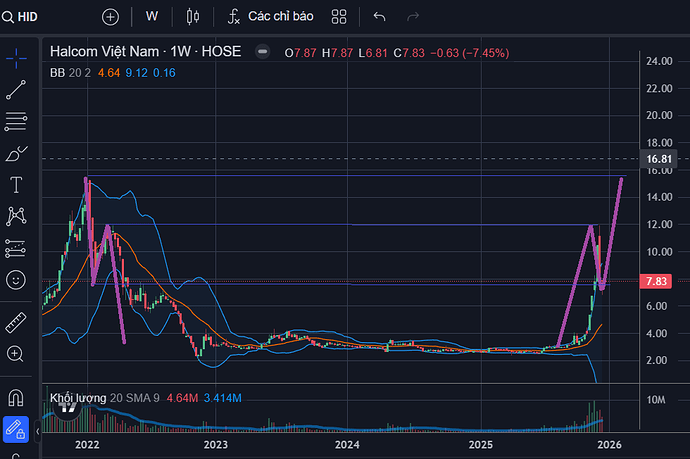The height and width of the screenshot is (459, 690).
Task: Select the brush drawing tool
Action: coord(16,153)
